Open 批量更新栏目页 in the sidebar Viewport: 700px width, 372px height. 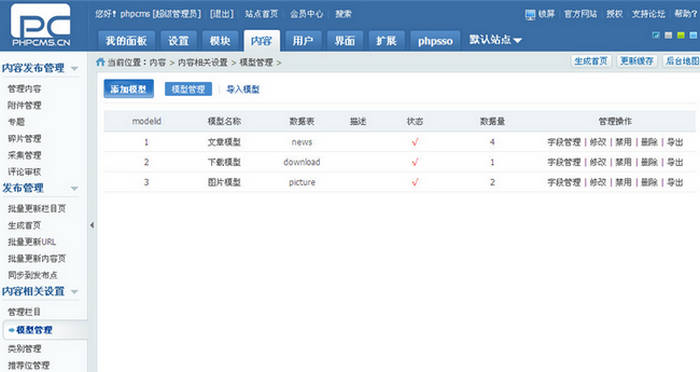pos(37,209)
